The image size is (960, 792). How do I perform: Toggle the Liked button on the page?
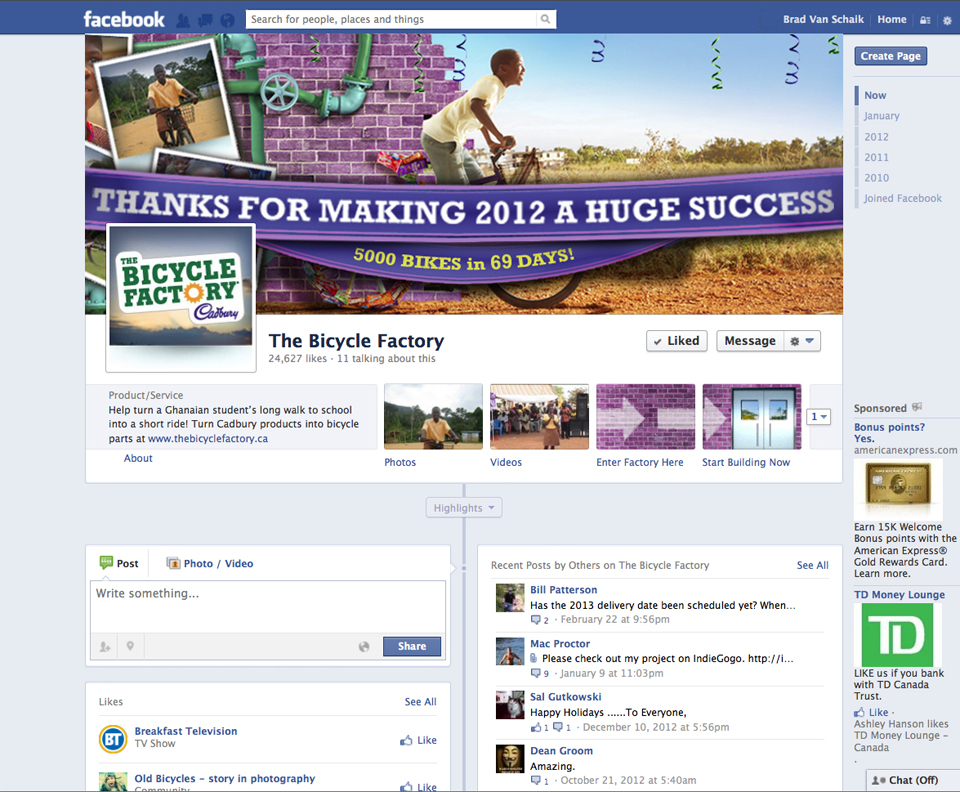(677, 341)
